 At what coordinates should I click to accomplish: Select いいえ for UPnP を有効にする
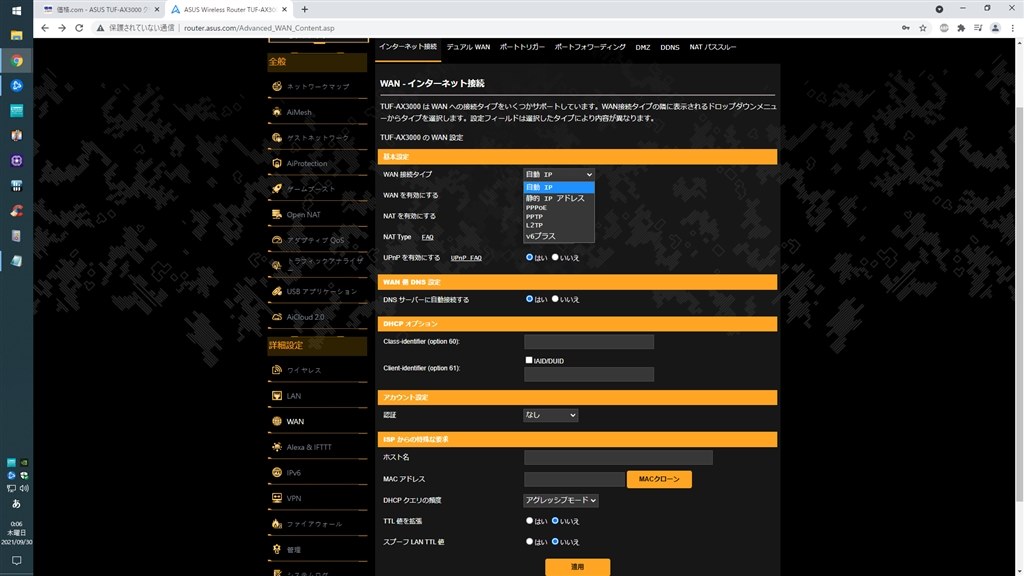coord(554,257)
